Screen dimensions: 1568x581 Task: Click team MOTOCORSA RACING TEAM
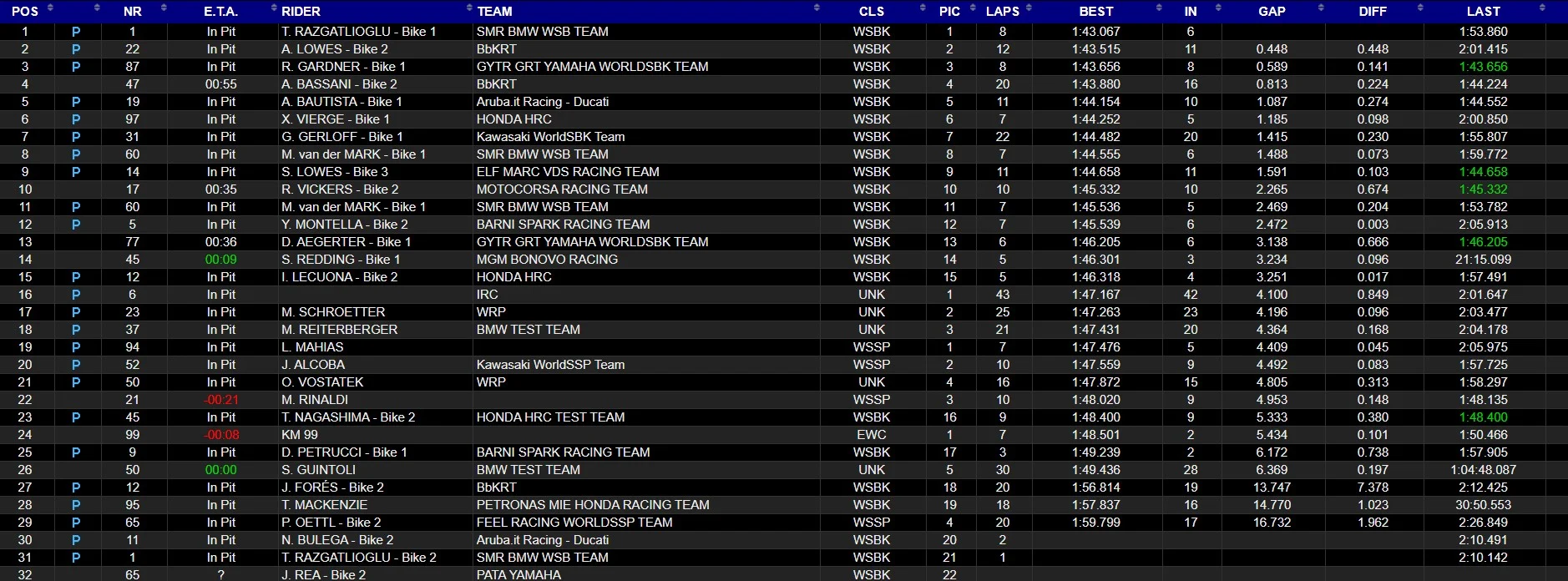point(562,189)
